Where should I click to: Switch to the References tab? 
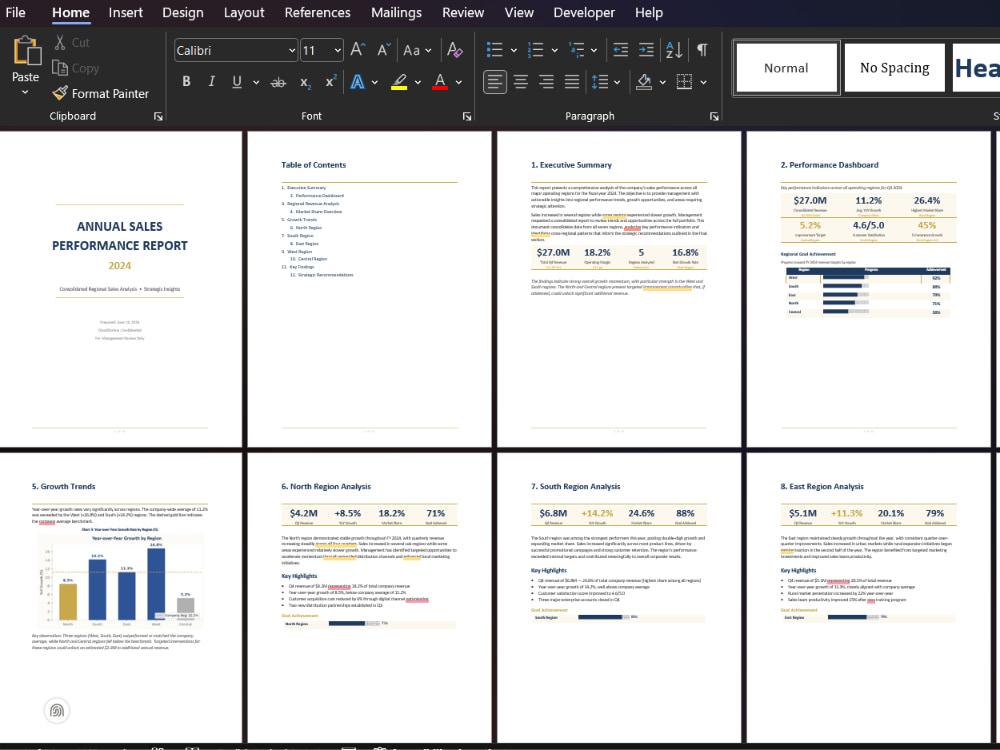click(x=318, y=13)
